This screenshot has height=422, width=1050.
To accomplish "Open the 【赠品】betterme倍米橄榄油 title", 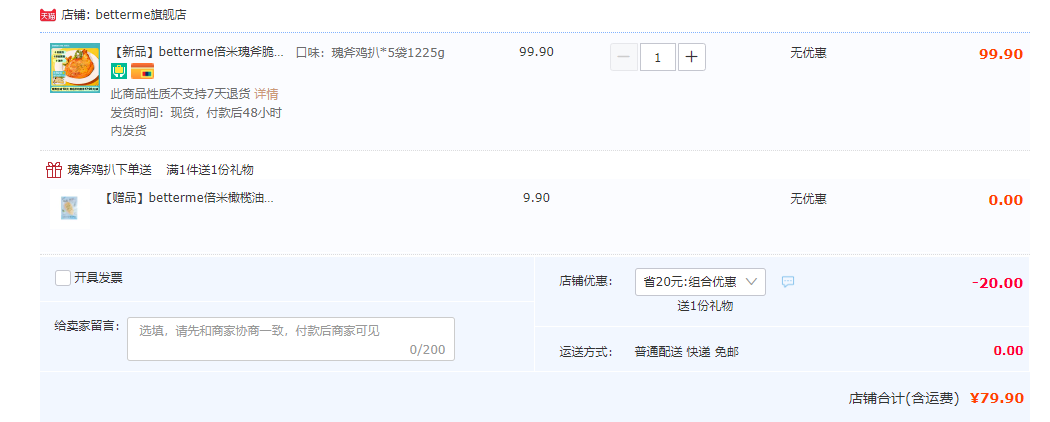I will (190, 198).
